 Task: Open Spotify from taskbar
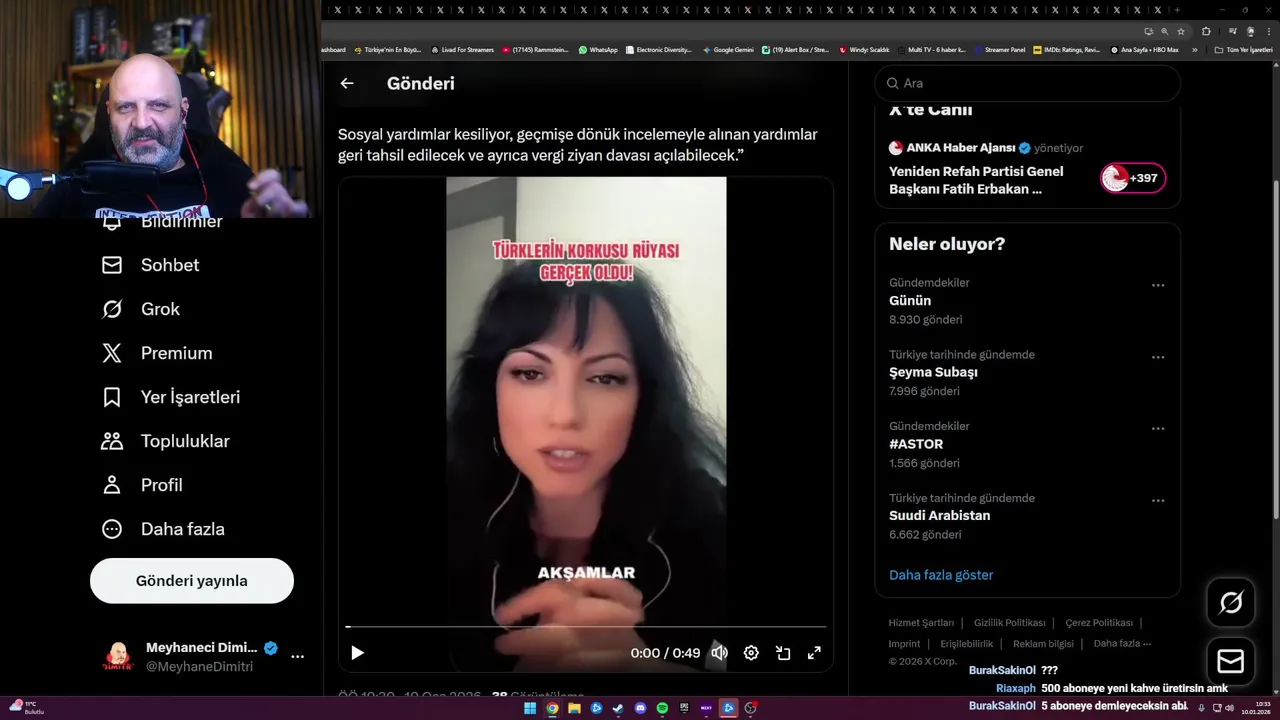(662, 708)
